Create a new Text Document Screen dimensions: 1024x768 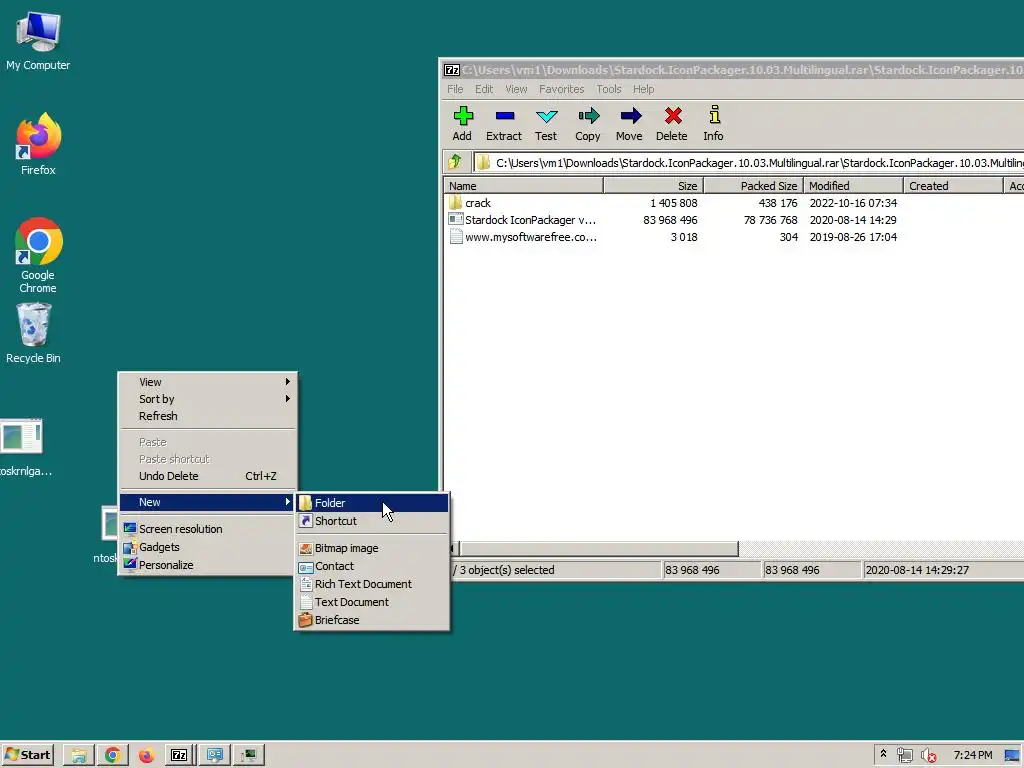[372, 602]
